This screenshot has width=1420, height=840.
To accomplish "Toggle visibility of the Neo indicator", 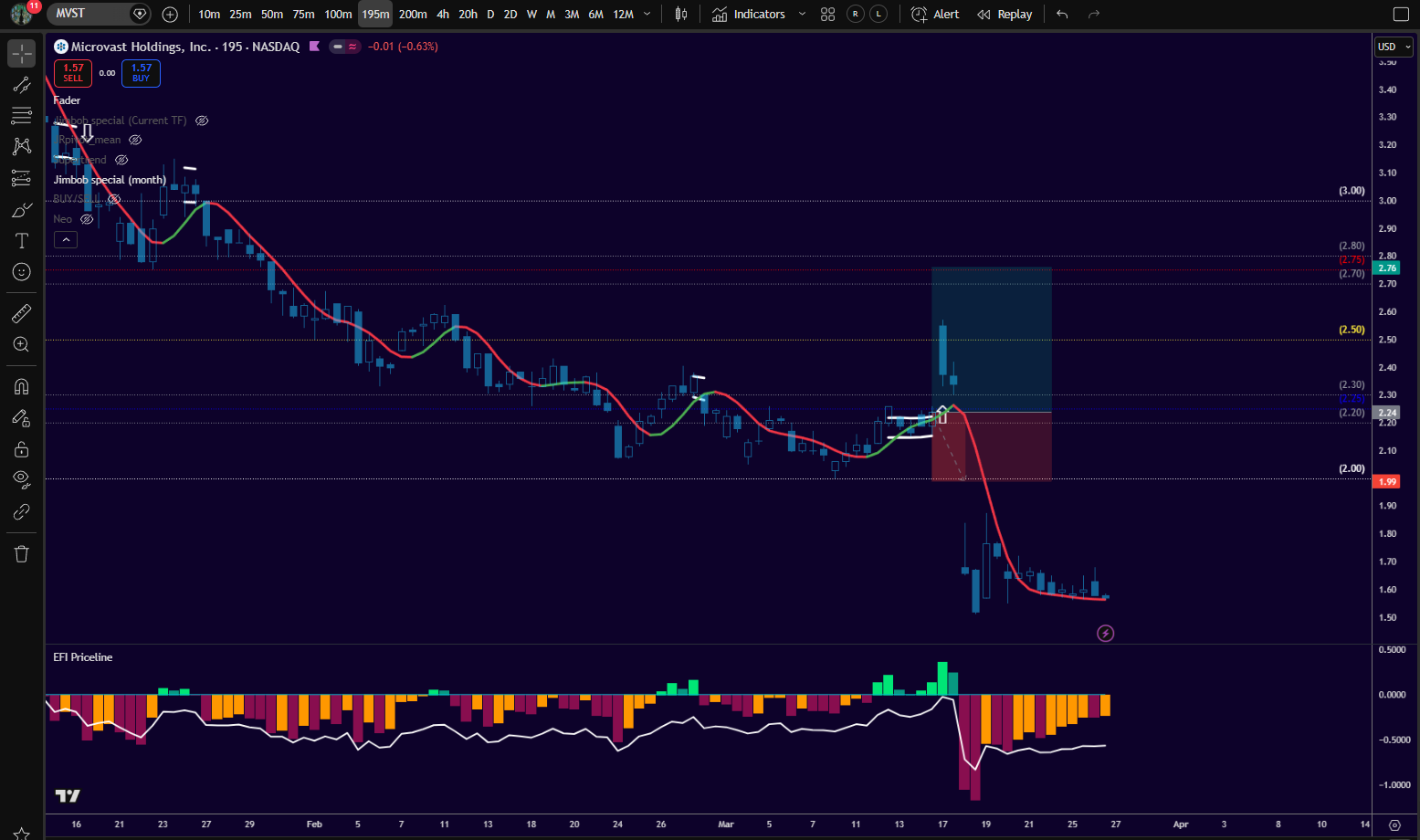I will coord(87,219).
